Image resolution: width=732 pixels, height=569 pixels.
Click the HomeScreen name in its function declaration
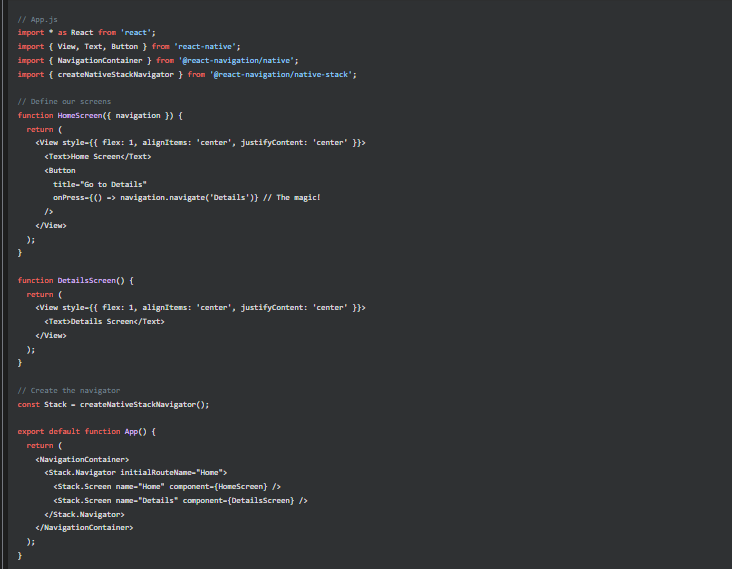[x=80, y=116]
